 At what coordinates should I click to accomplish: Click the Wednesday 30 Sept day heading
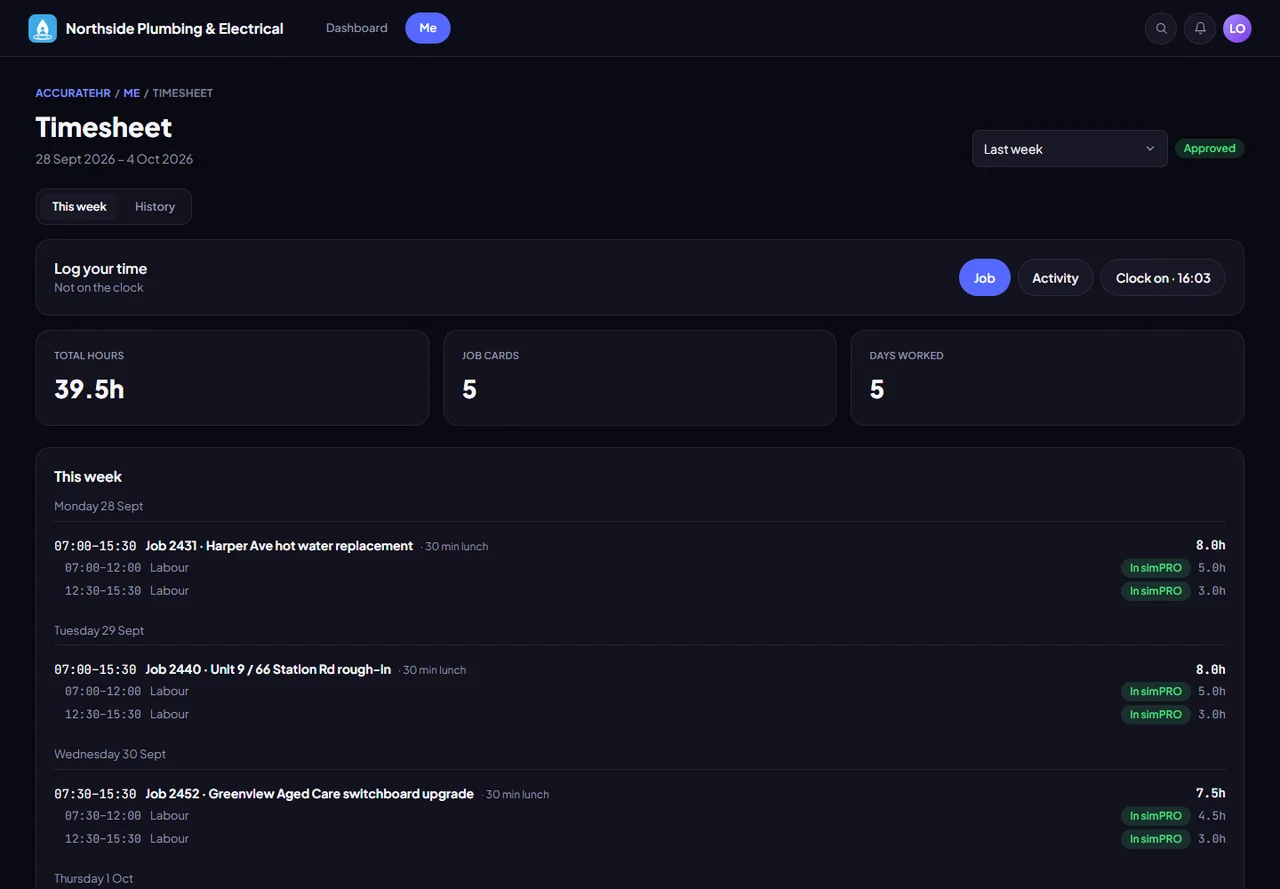(x=110, y=754)
